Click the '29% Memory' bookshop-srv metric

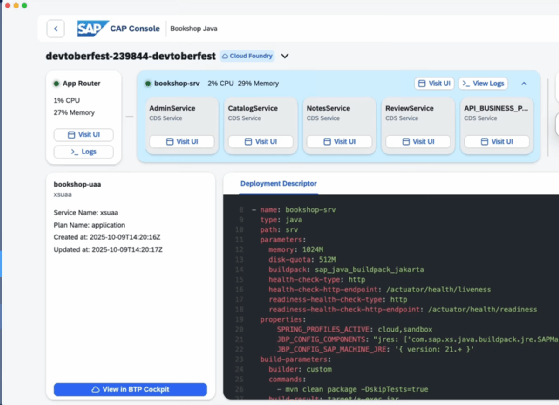(258, 83)
